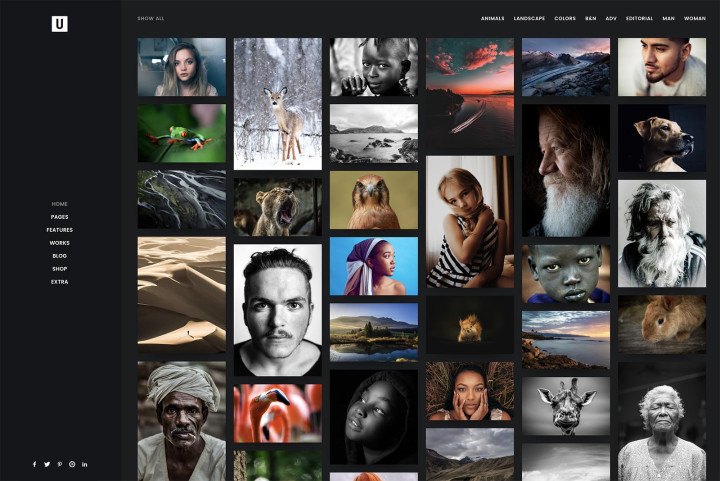The image size is (720, 481).
Task: Go to the Works menu item
Action: point(60,243)
